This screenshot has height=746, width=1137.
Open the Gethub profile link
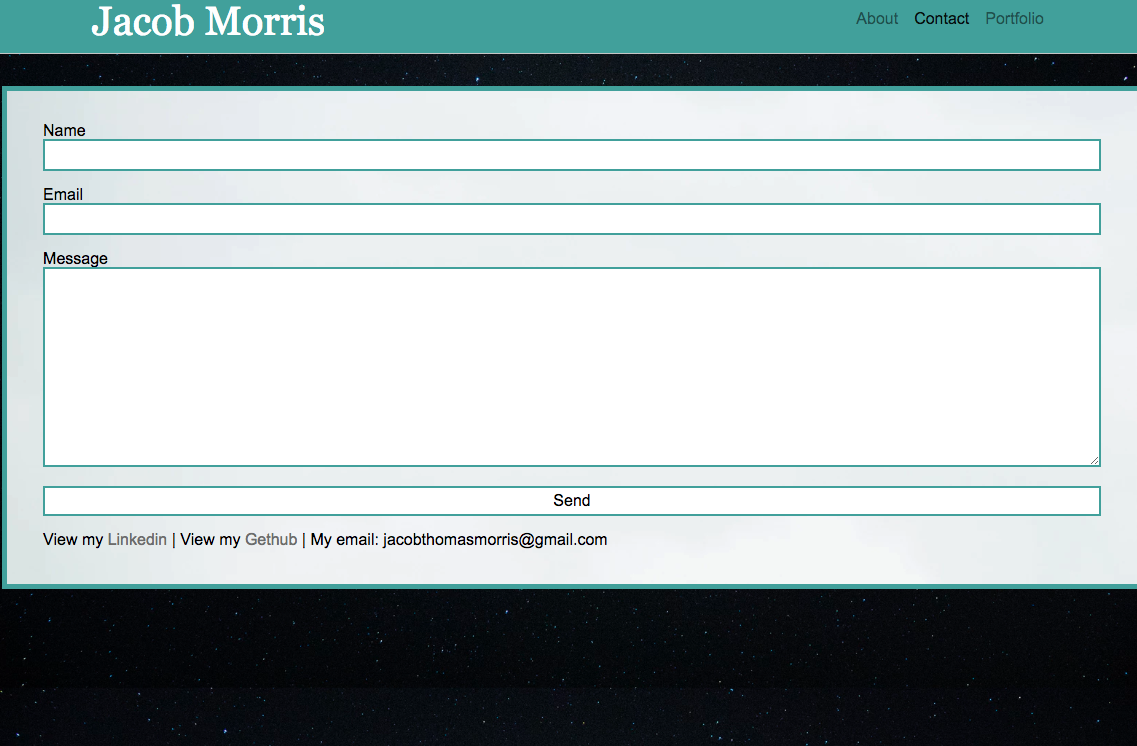tap(271, 539)
